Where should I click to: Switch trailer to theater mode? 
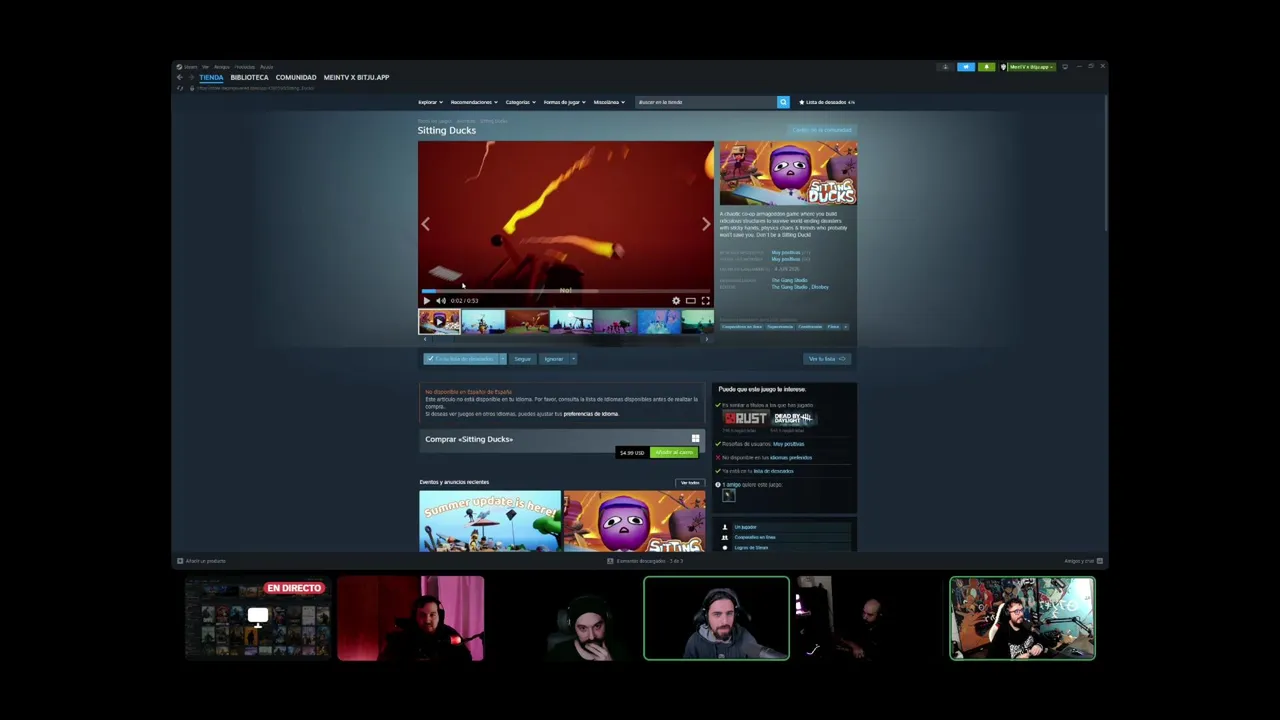(x=690, y=300)
